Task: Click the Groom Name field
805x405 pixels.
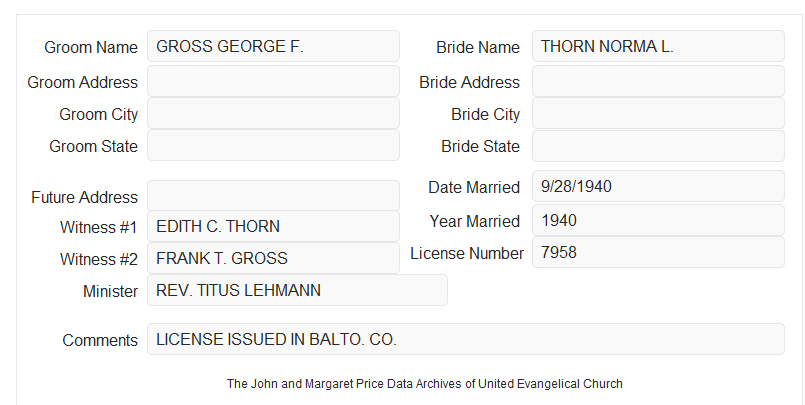Action: point(273,46)
